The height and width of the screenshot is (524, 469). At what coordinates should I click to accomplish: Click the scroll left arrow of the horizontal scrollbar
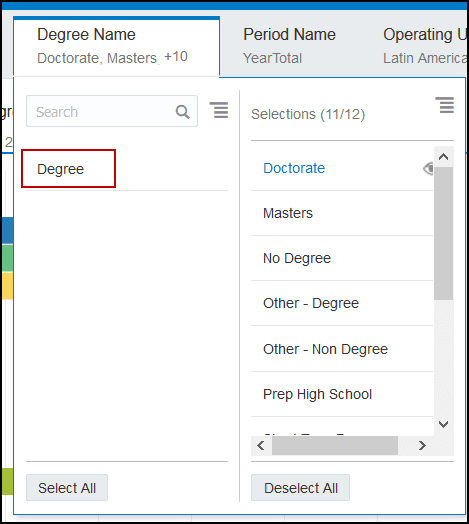(261, 445)
